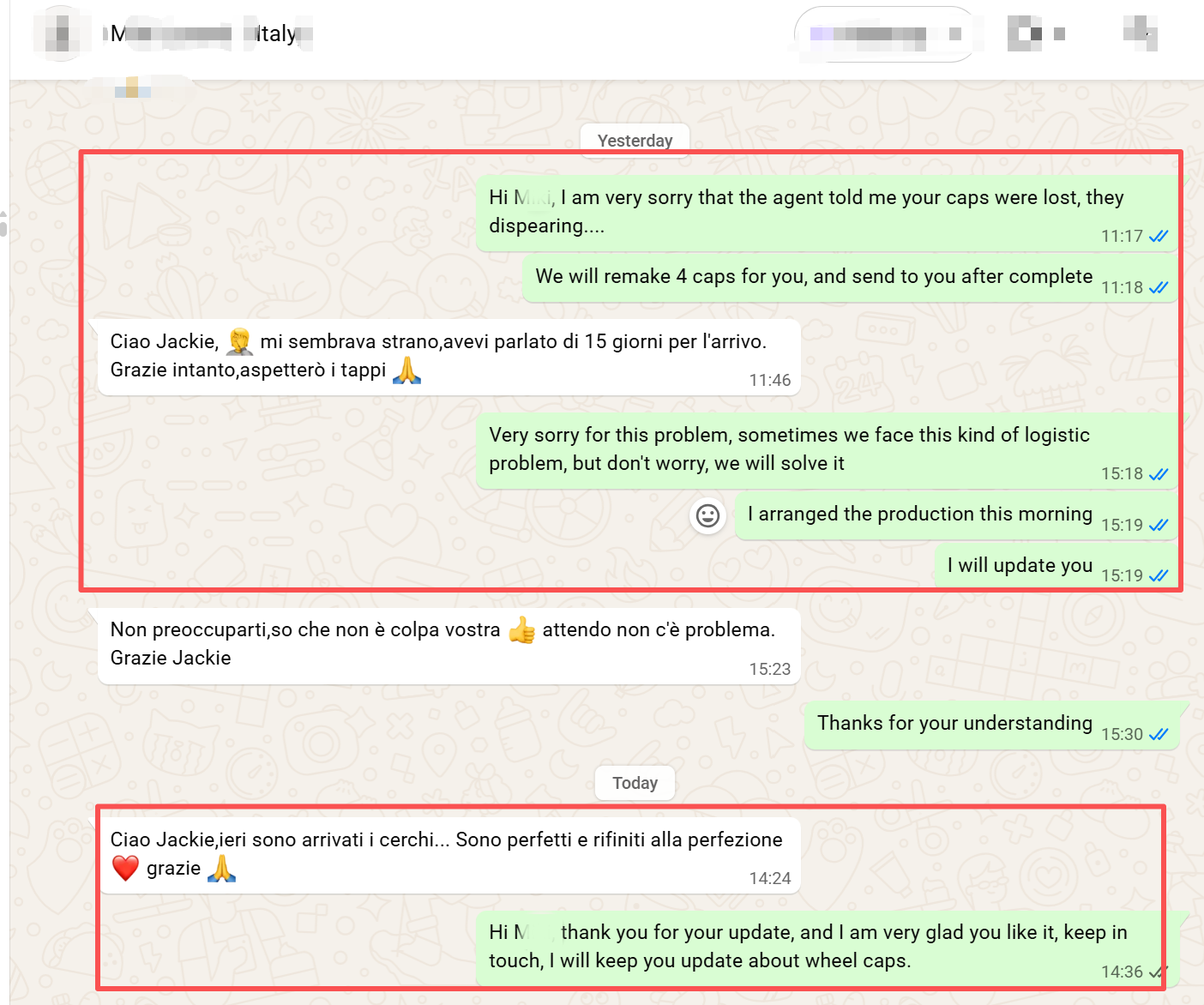Click the blue read ticks next to 11:18

click(1159, 288)
